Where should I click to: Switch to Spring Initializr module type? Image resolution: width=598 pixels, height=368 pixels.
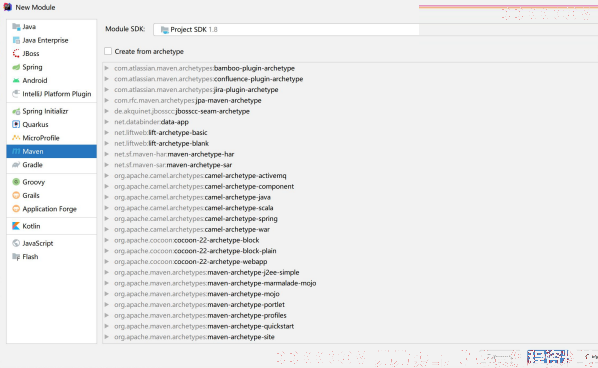51,111
